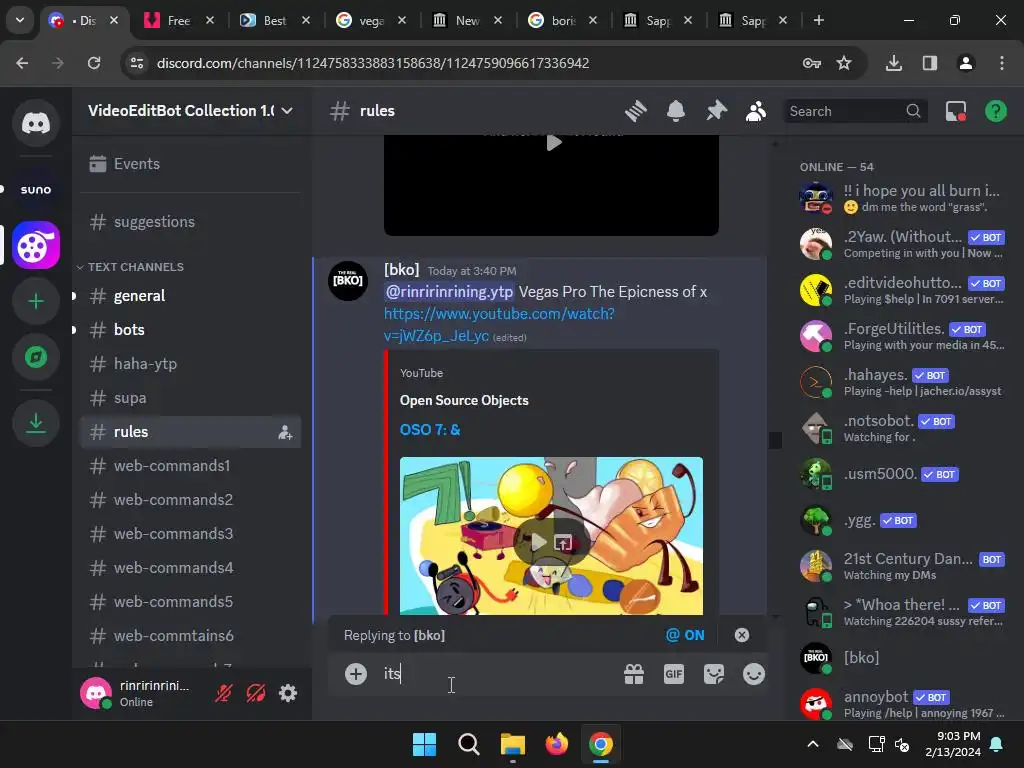
Task: Play the black video above the message
Action: [552, 142]
